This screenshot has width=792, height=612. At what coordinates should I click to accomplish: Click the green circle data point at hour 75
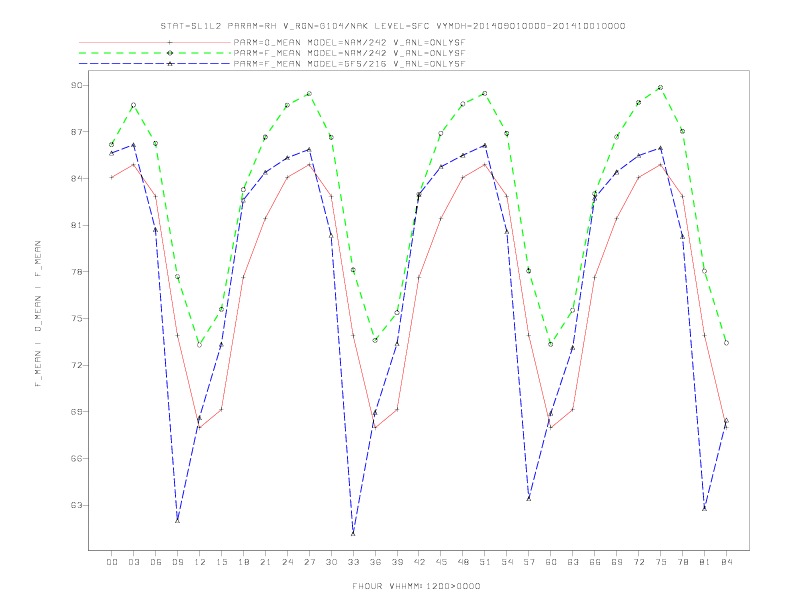pos(660,87)
